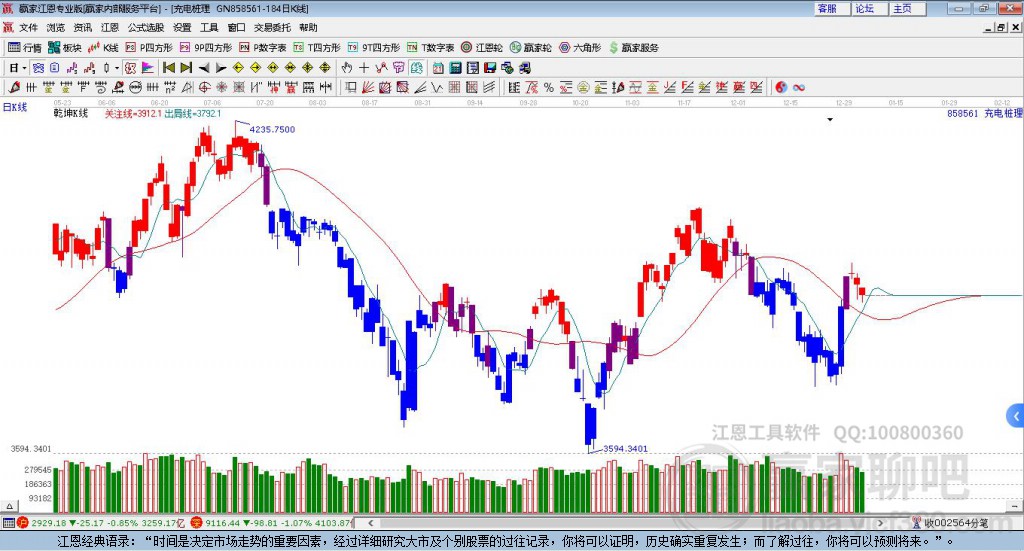Click the 充电桩理 stock name label
Viewport: 1024px width, 551px height.
click(x=1003, y=114)
